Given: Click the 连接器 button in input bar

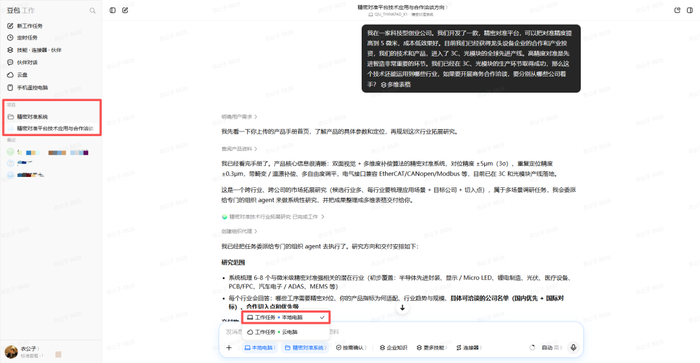Looking at the screenshot, I should pyautogui.click(x=468, y=347).
